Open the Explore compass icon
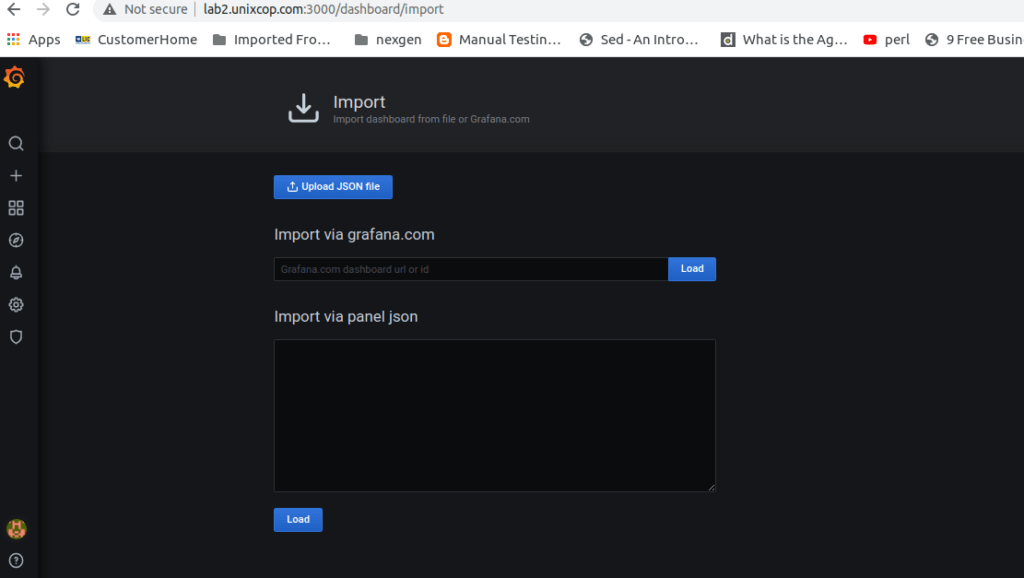This screenshot has height=578, width=1024. click(x=16, y=240)
